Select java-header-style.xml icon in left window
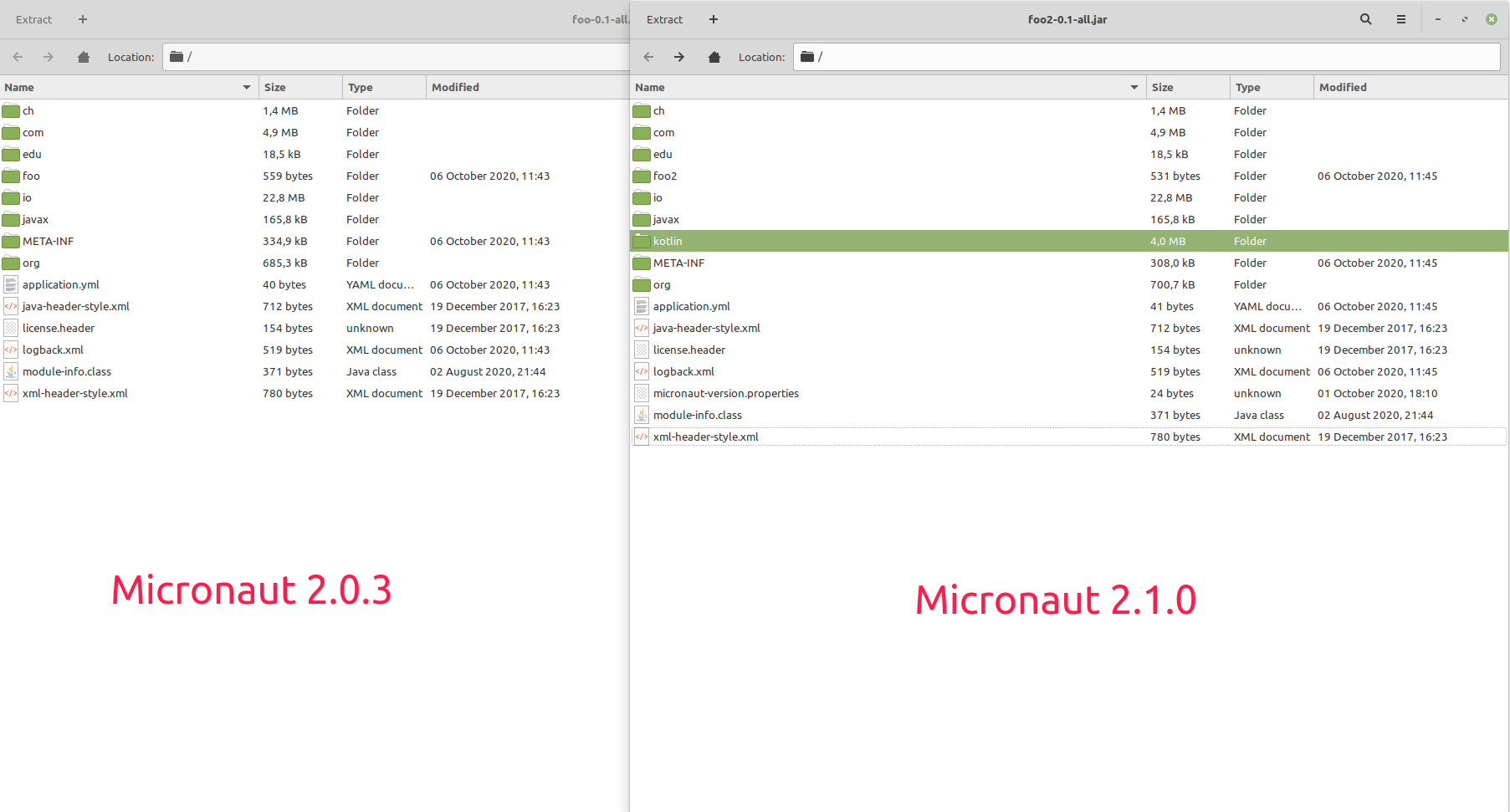 coord(11,306)
